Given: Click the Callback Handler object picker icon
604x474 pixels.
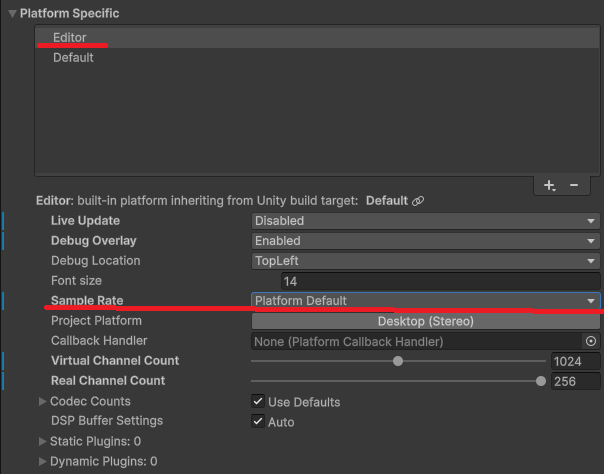Looking at the screenshot, I should pyautogui.click(x=590, y=341).
